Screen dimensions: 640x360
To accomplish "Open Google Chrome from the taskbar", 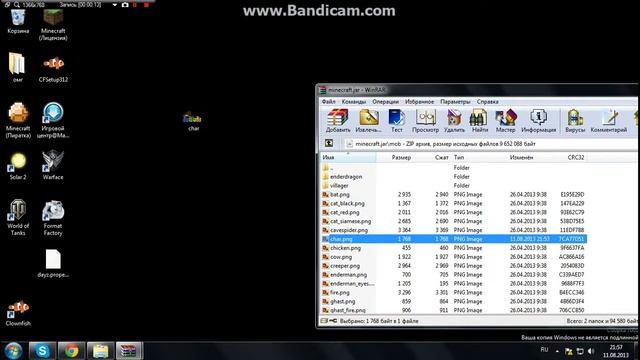I will click(71, 351).
